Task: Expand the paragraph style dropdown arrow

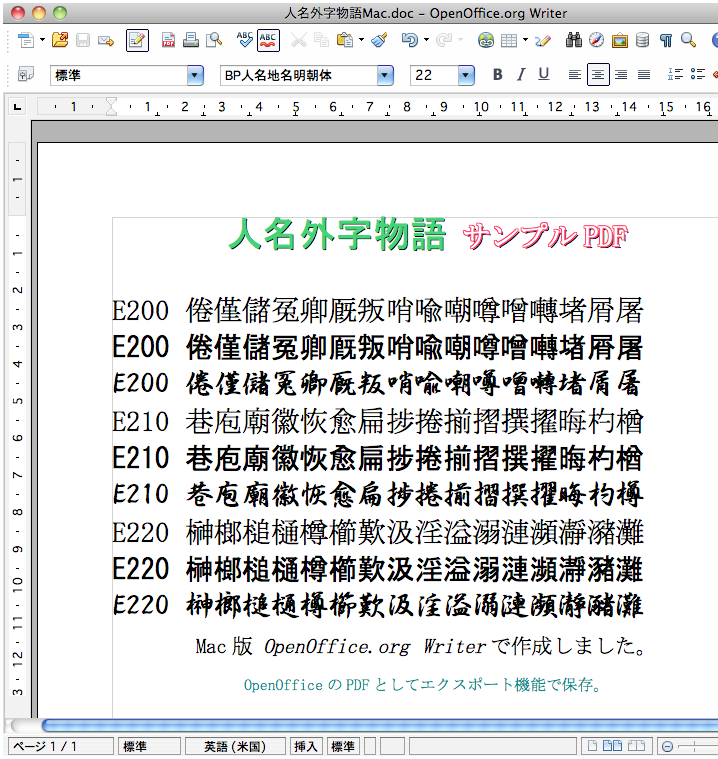Action: coord(195,76)
